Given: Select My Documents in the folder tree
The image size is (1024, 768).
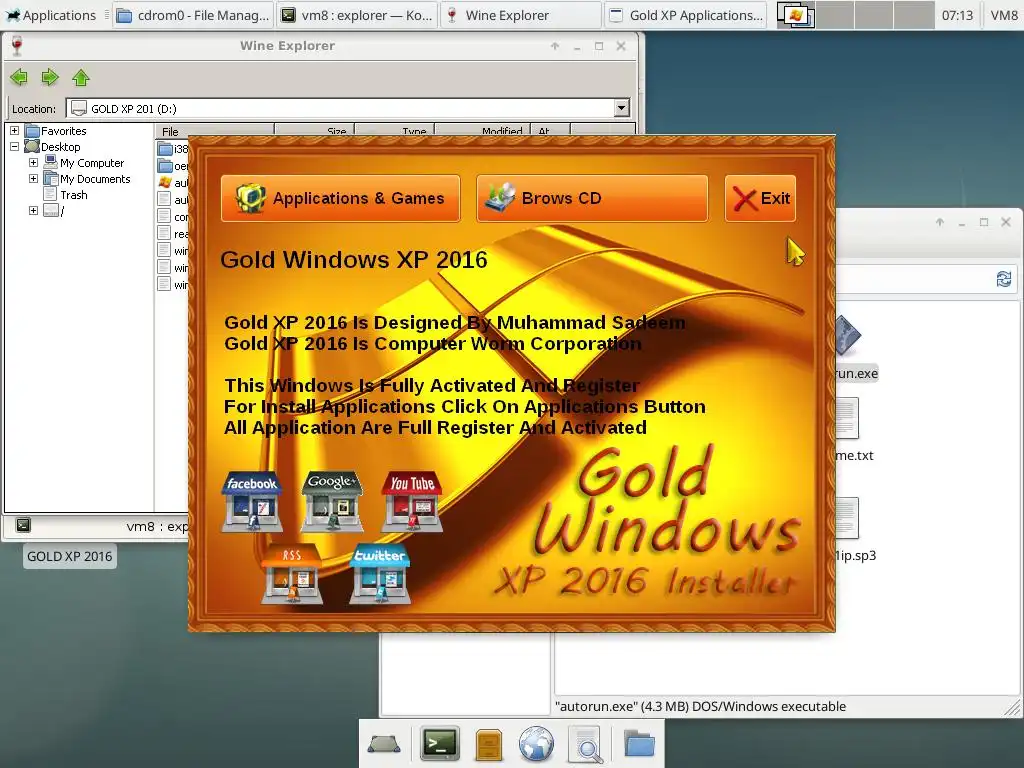Looking at the screenshot, I should pos(95,179).
